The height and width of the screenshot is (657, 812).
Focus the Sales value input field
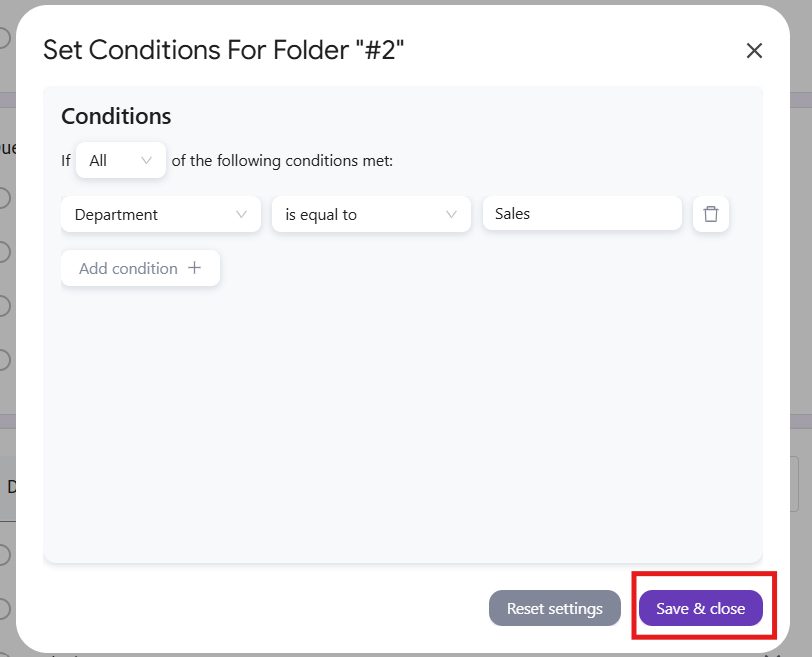click(582, 214)
